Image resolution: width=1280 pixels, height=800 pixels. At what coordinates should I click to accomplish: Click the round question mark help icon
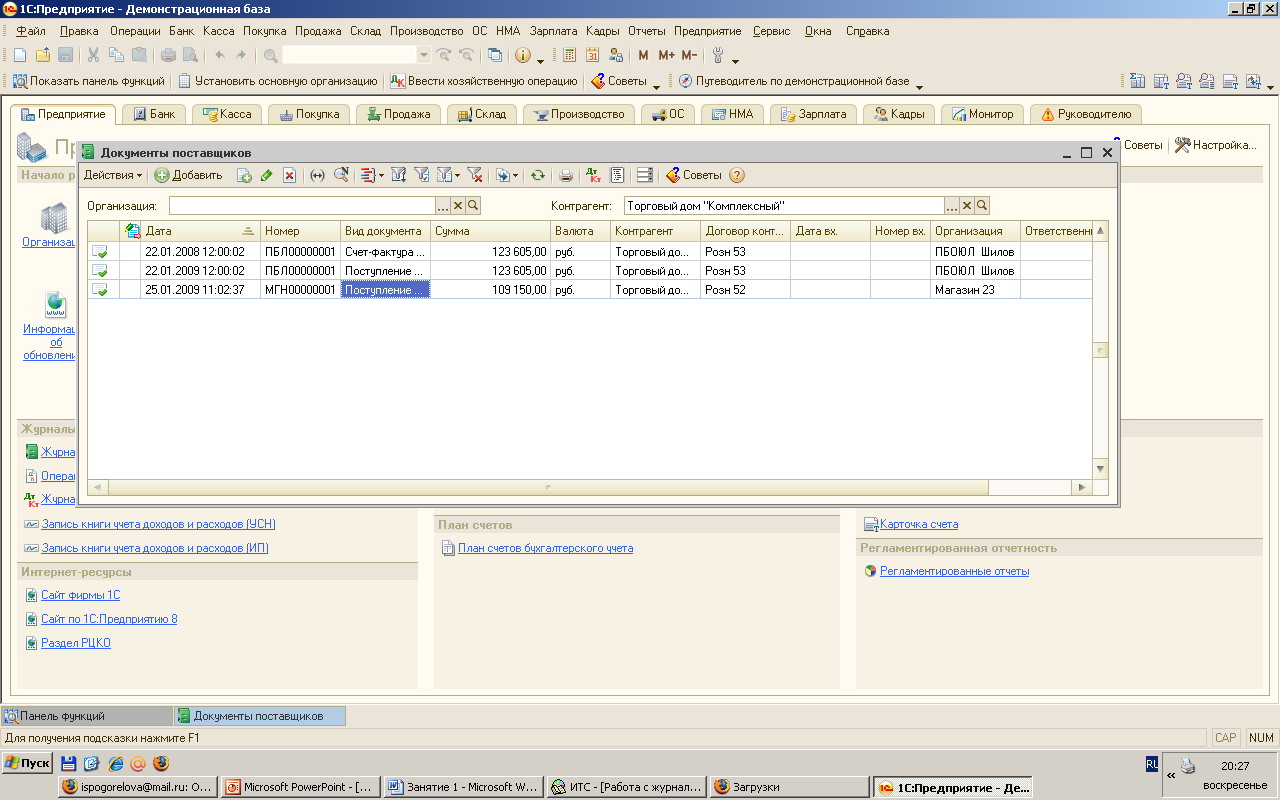[737, 175]
